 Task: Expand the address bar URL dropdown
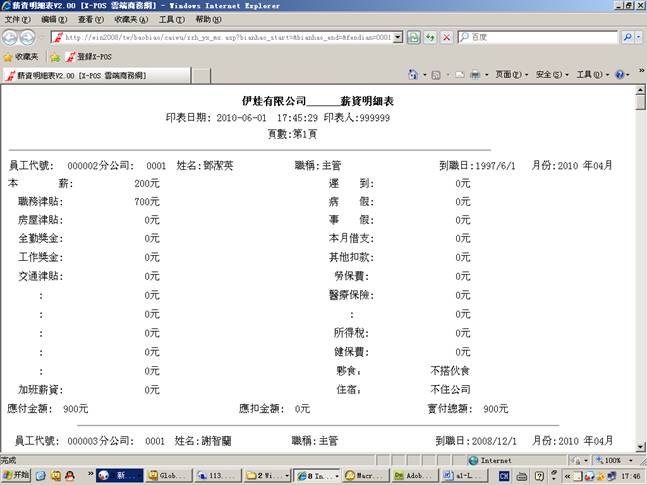tap(398, 37)
